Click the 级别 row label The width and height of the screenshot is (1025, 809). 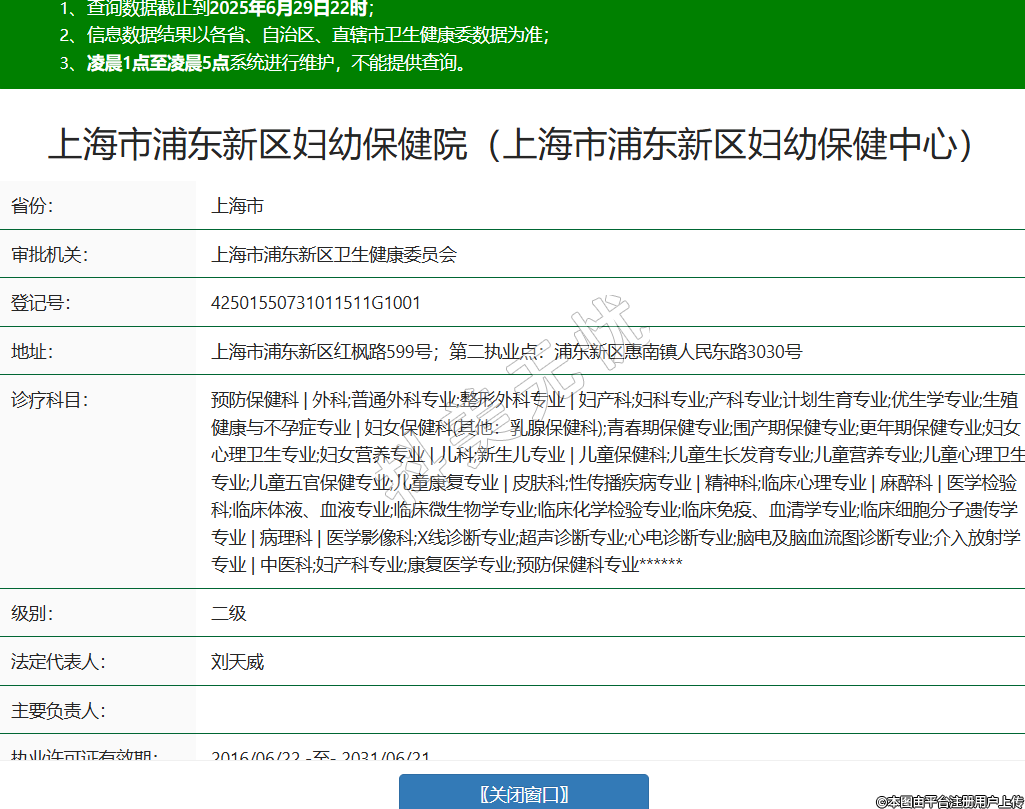pos(32,613)
